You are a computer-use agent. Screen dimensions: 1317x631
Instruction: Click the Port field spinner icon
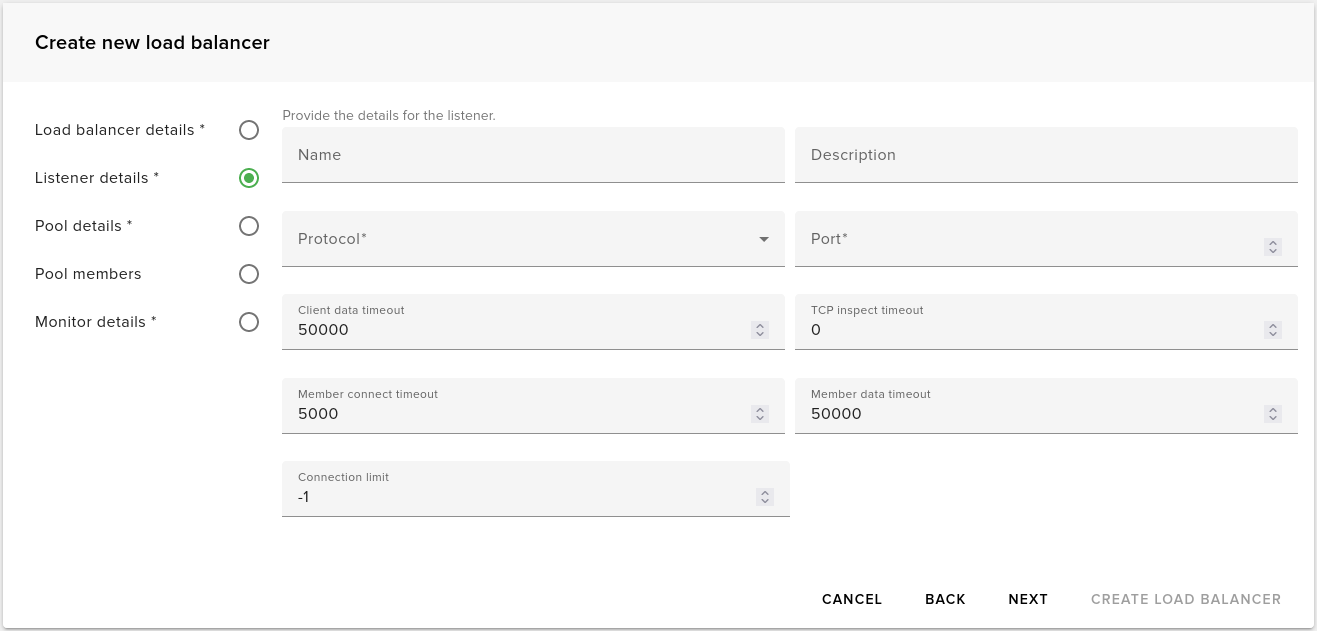tap(1272, 246)
